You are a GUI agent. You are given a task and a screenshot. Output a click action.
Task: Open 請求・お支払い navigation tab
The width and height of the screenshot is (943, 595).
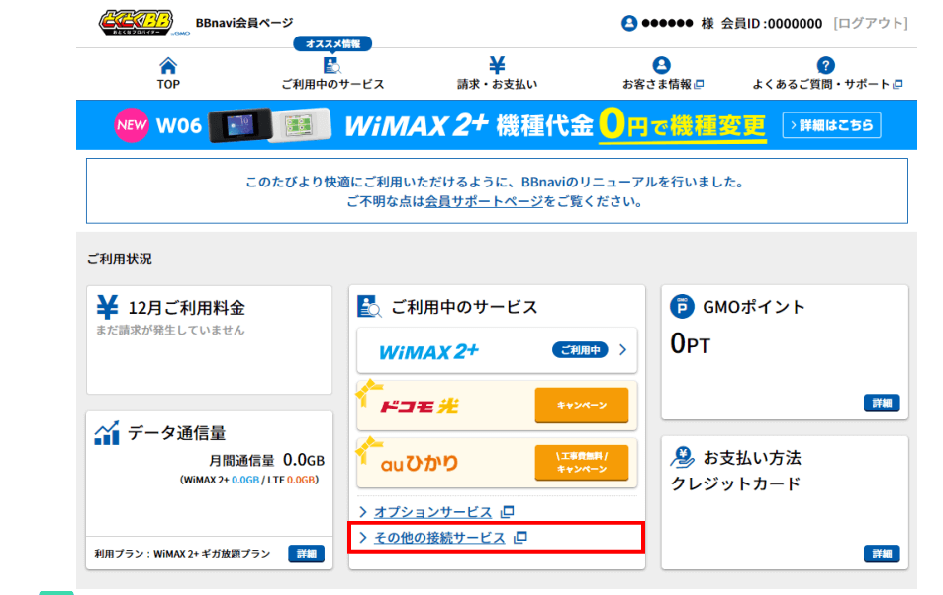tap(497, 73)
